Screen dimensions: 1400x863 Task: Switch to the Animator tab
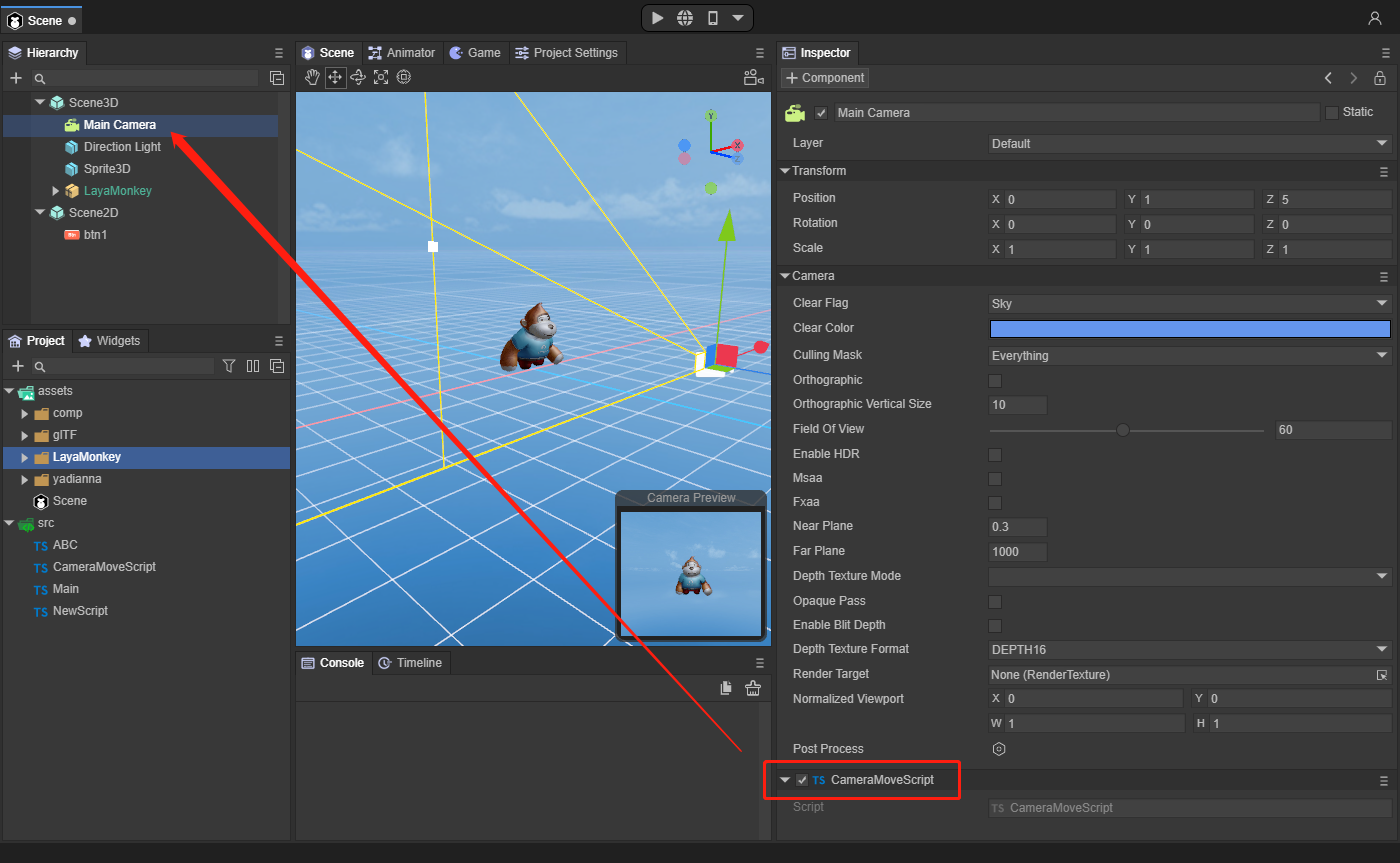tap(402, 53)
